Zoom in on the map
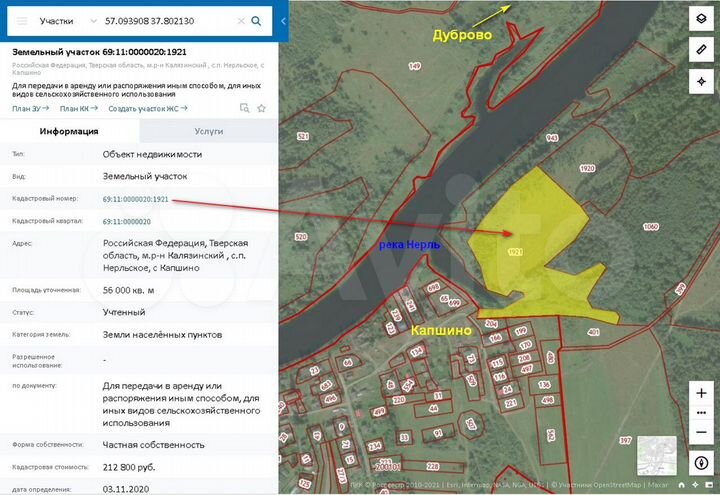The width and height of the screenshot is (720, 495). pos(700,393)
